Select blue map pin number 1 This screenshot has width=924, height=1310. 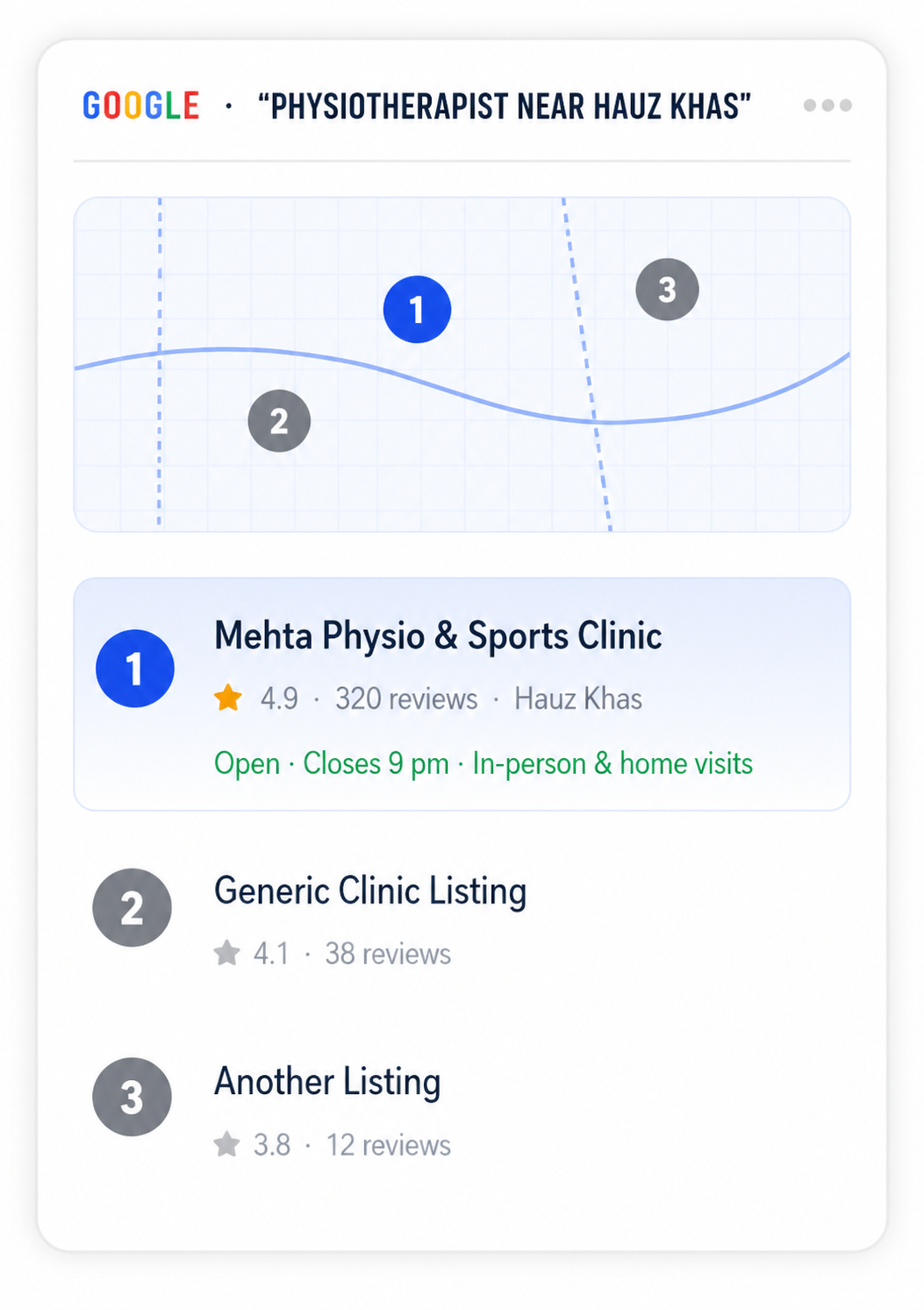click(x=417, y=309)
